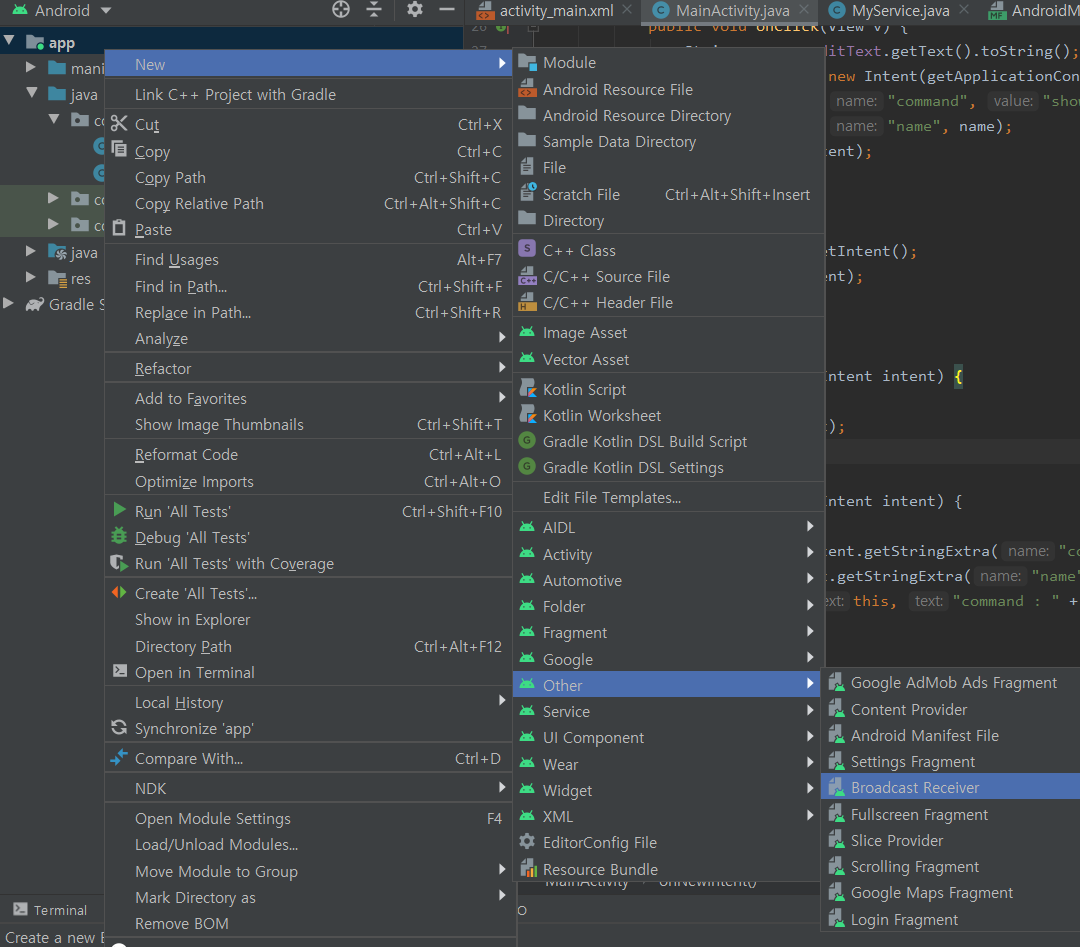Viewport: 1080px width, 947px height.
Task: Click the Open in Terminal icon
Action: click(120, 671)
